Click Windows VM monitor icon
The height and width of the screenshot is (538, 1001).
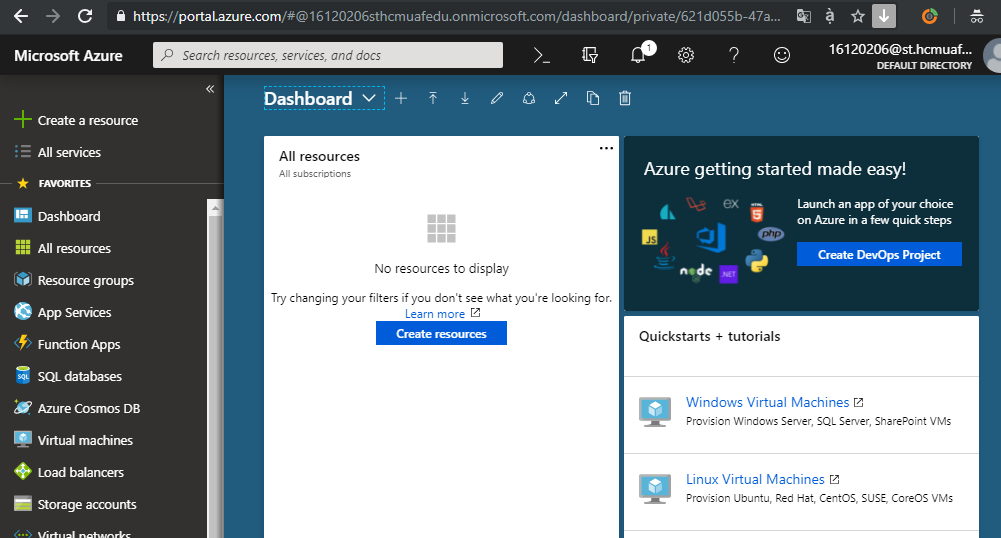[655, 412]
